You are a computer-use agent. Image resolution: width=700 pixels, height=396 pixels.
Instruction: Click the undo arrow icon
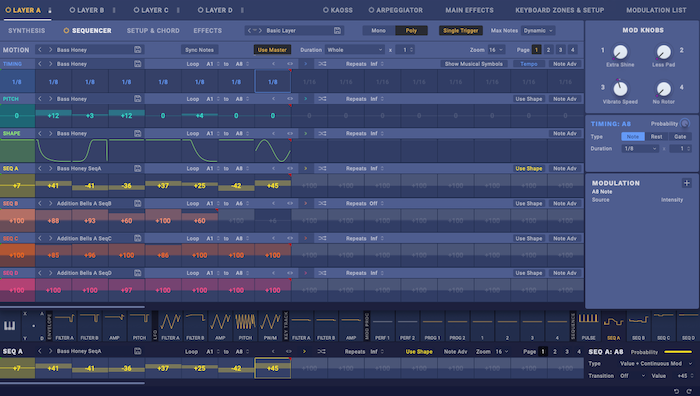point(676,391)
